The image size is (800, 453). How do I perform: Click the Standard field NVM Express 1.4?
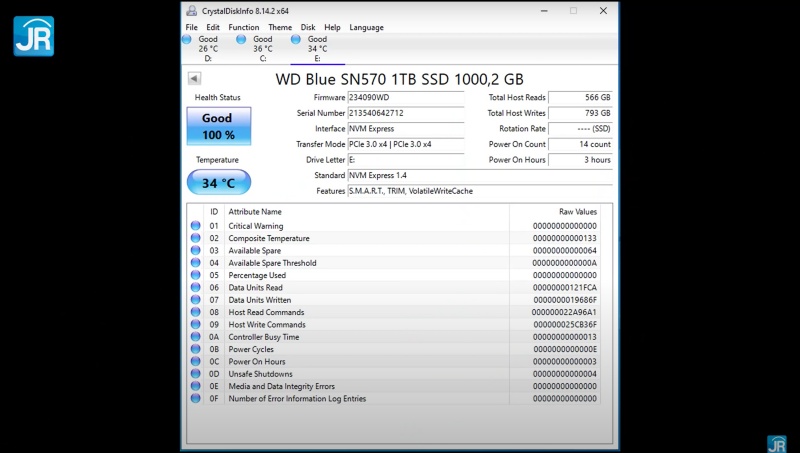[480, 175]
